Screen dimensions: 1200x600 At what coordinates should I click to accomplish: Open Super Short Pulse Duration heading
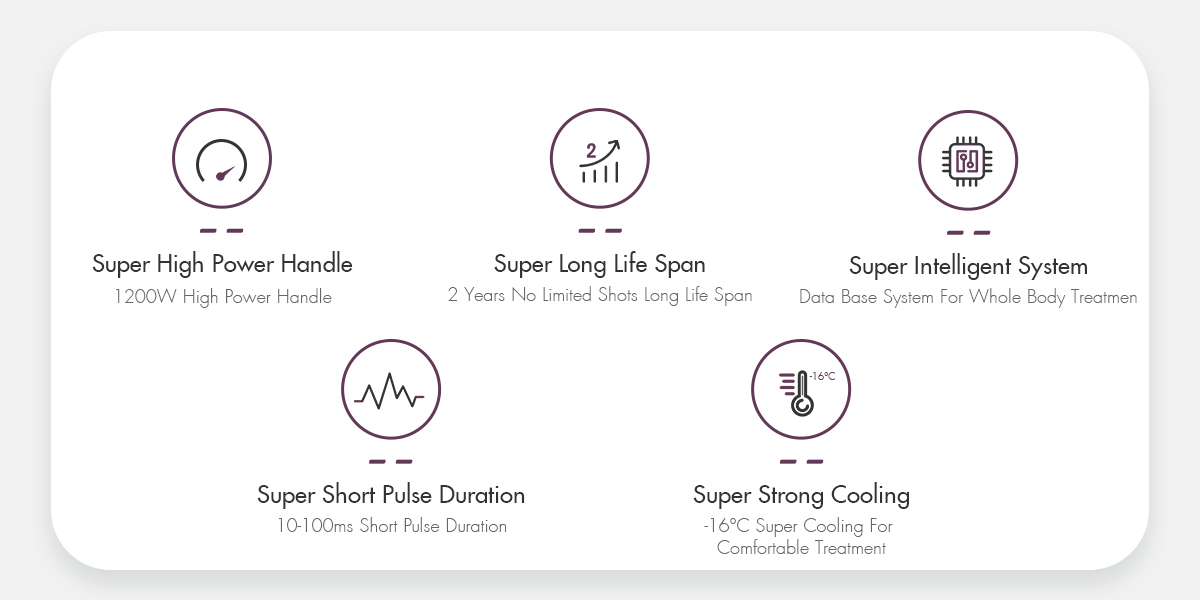391,495
